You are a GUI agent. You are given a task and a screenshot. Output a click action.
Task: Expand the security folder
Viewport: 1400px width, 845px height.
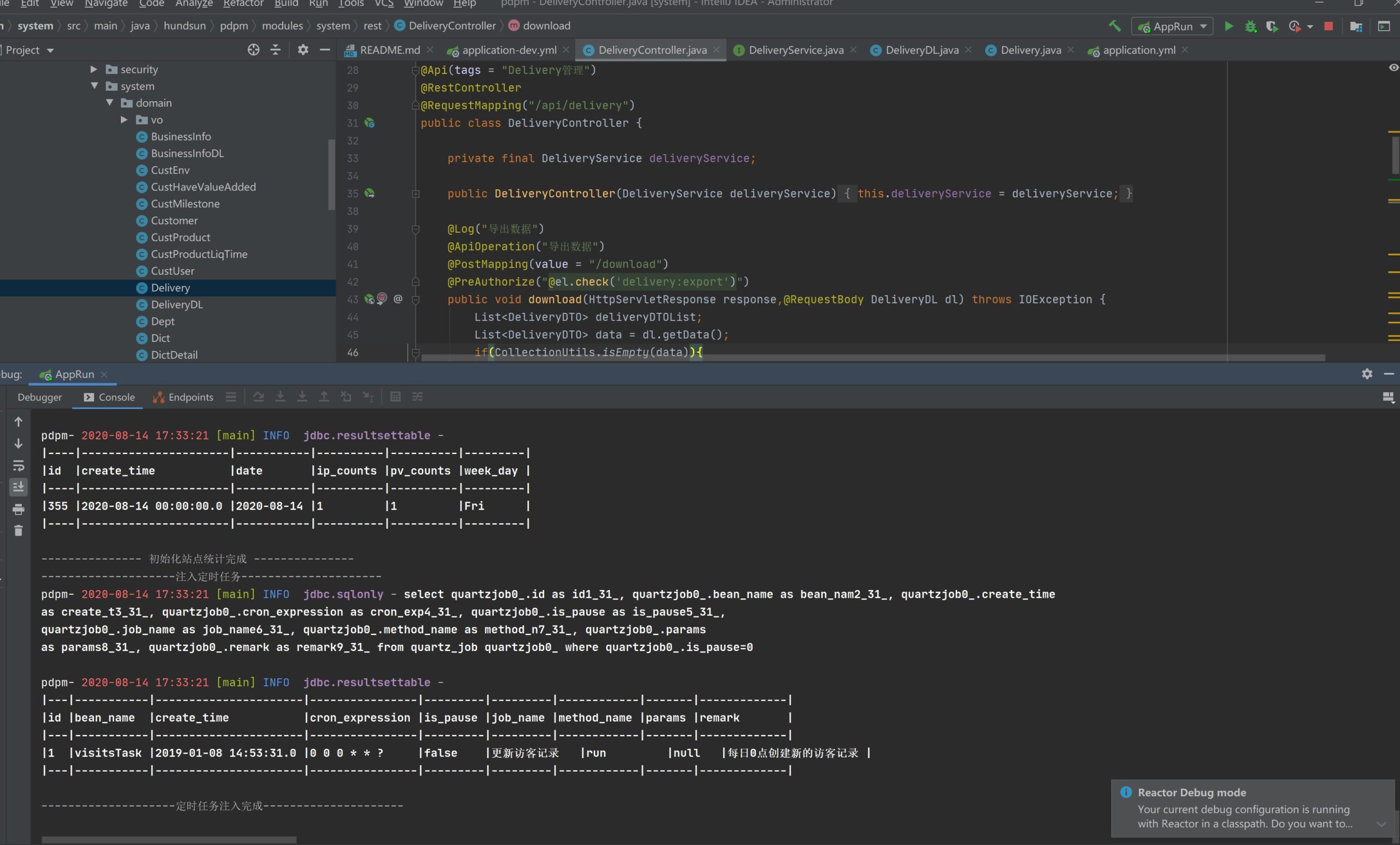coord(94,69)
